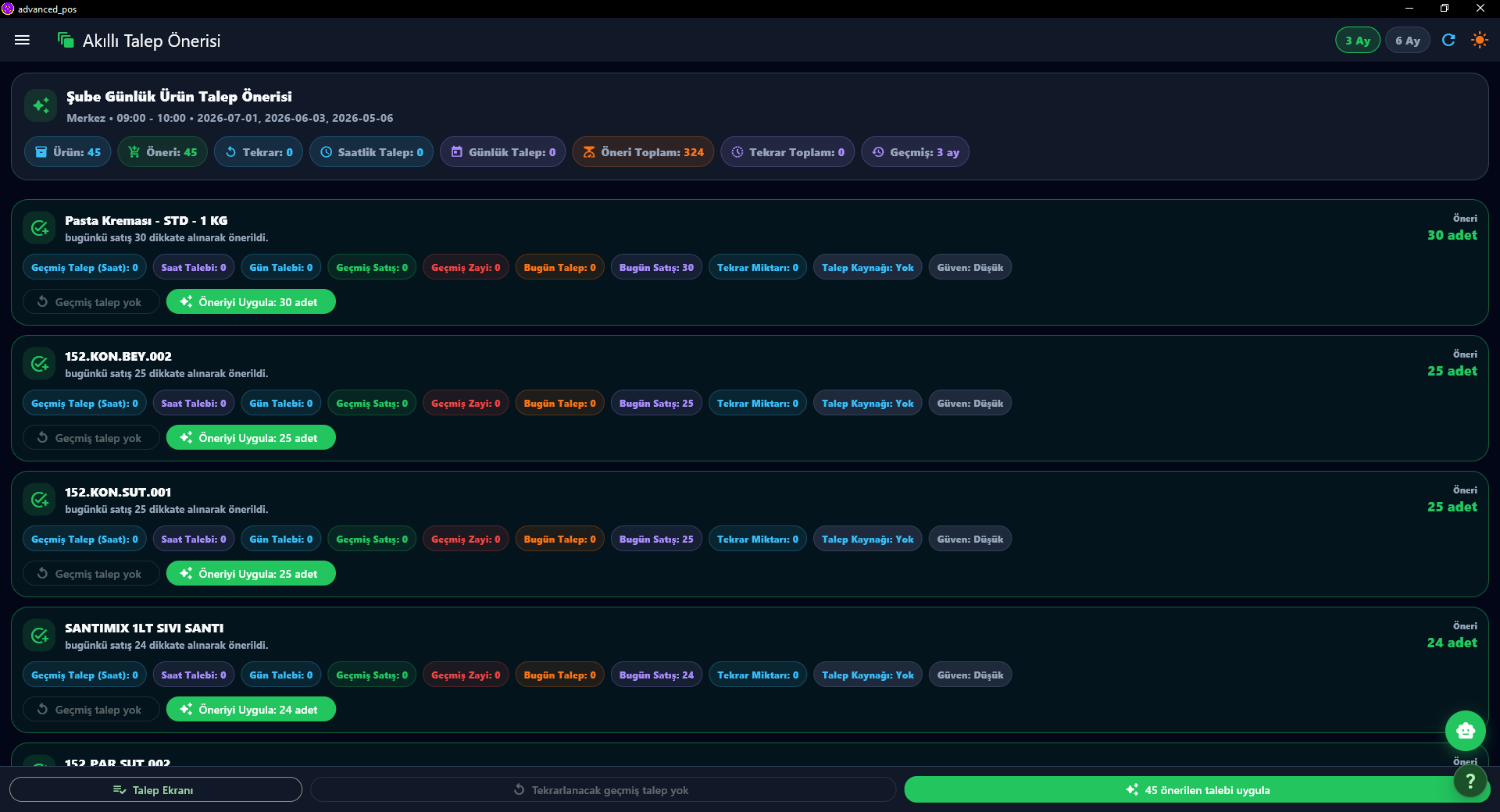Click the Tekrar: 0 summary chip
Screen dimensions: 1500x812
coord(259,152)
